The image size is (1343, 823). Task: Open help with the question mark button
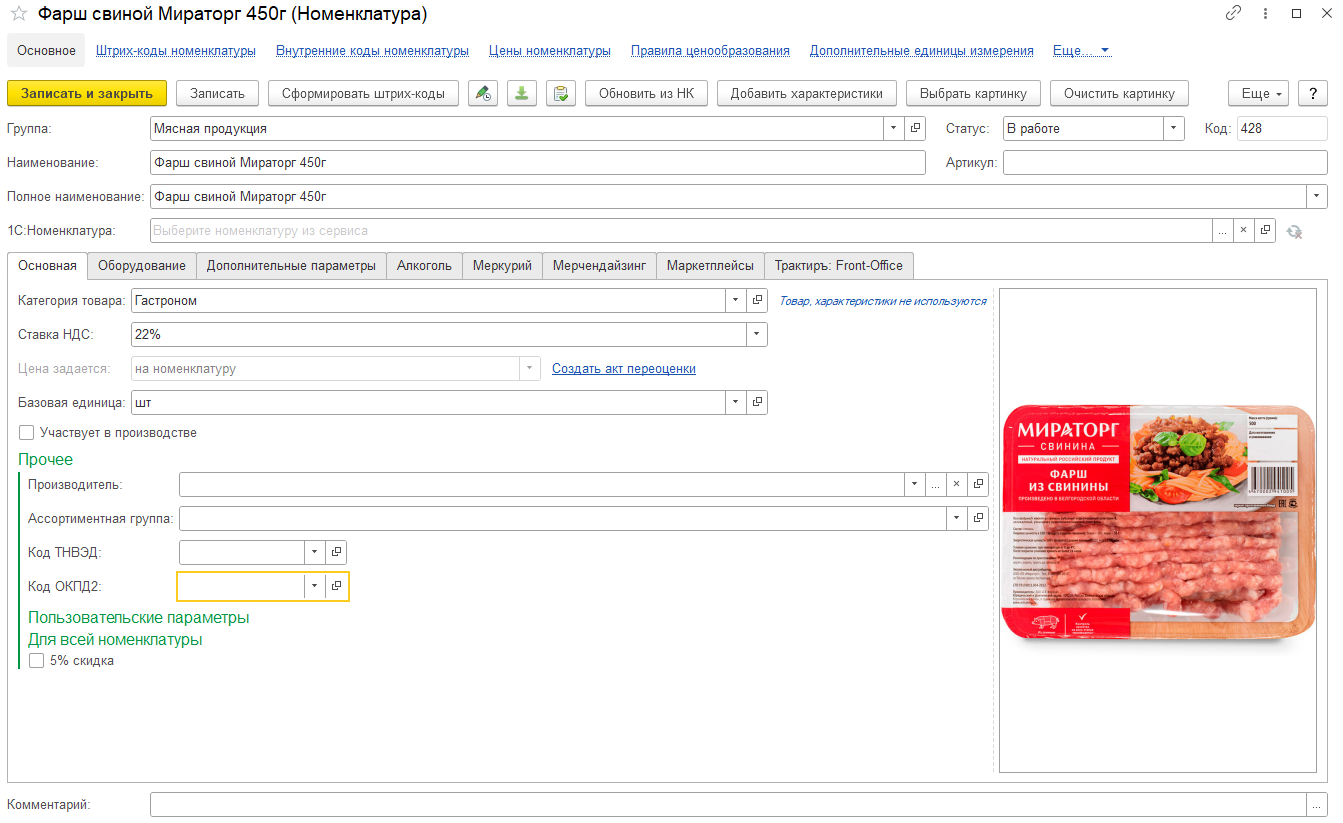(x=1312, y=93)
